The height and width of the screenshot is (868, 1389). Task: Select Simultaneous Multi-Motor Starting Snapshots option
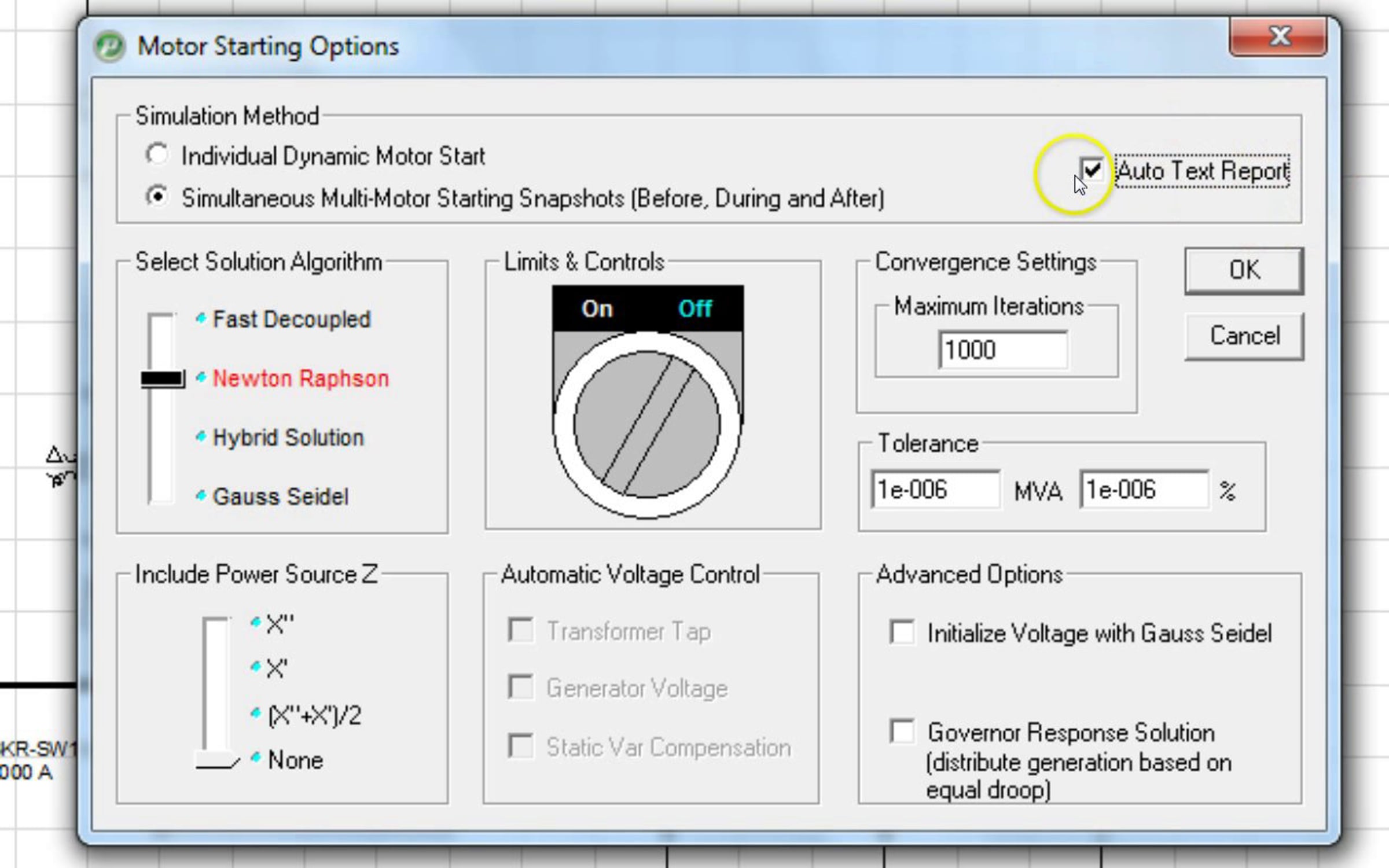point(157,197)
